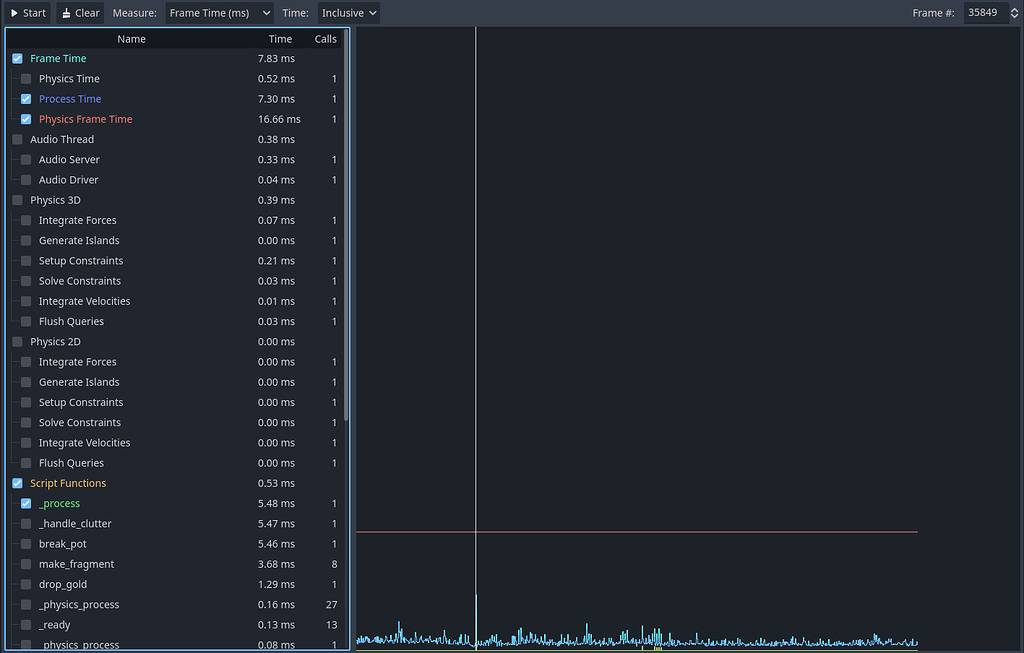Select the break_pot row label
This screenshot has height=653, width=1024.
pyautogui.click(x=63, y=545)
